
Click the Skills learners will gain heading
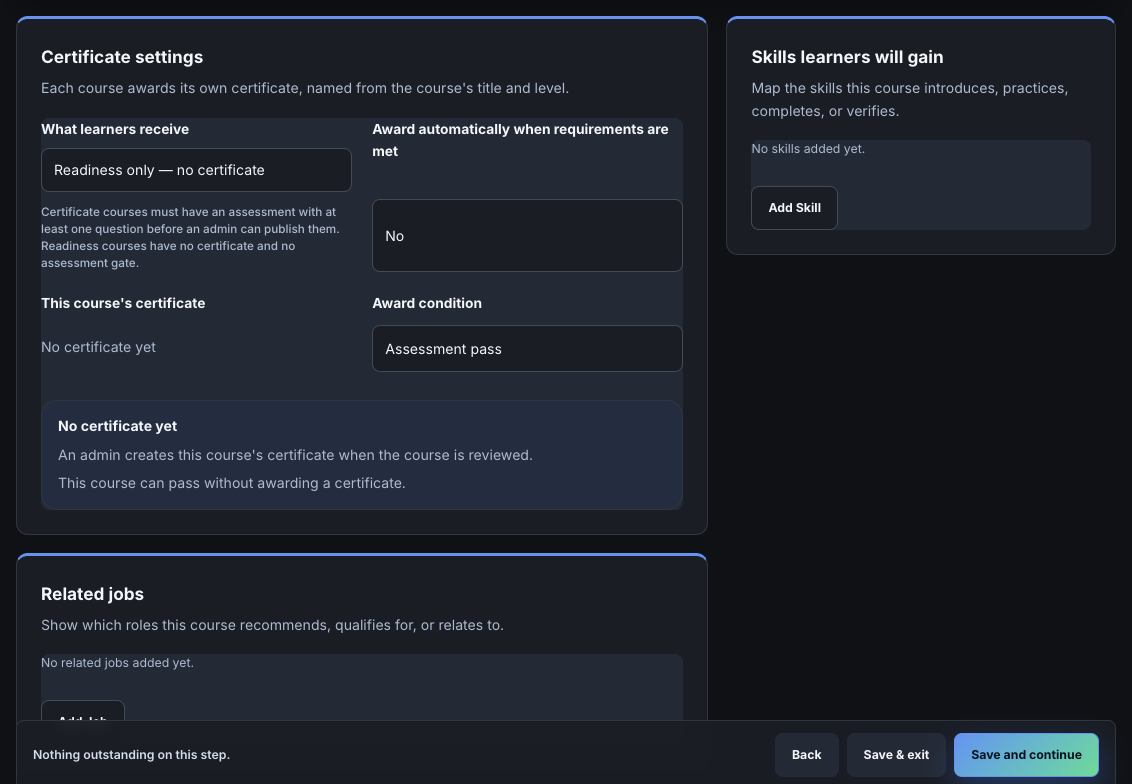[x=848, y=57]
